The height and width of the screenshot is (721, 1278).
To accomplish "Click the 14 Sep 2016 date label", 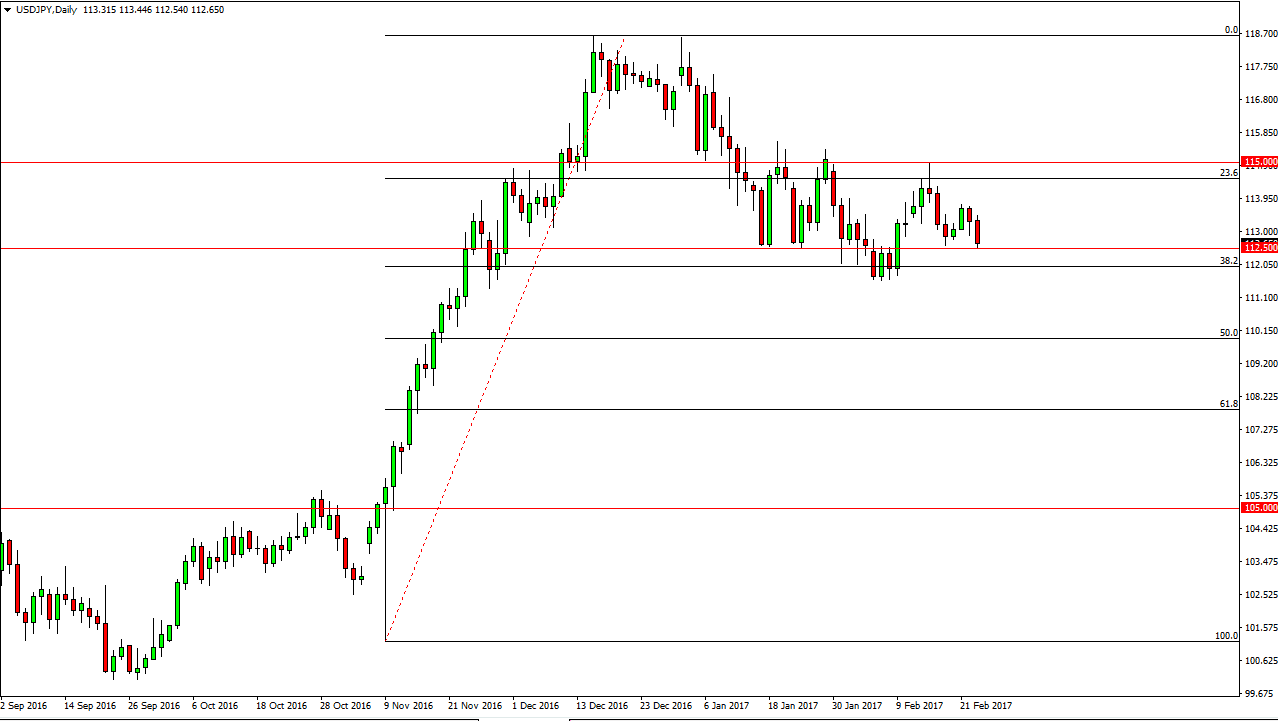I will pyautogui.click(x=90, y=706).
